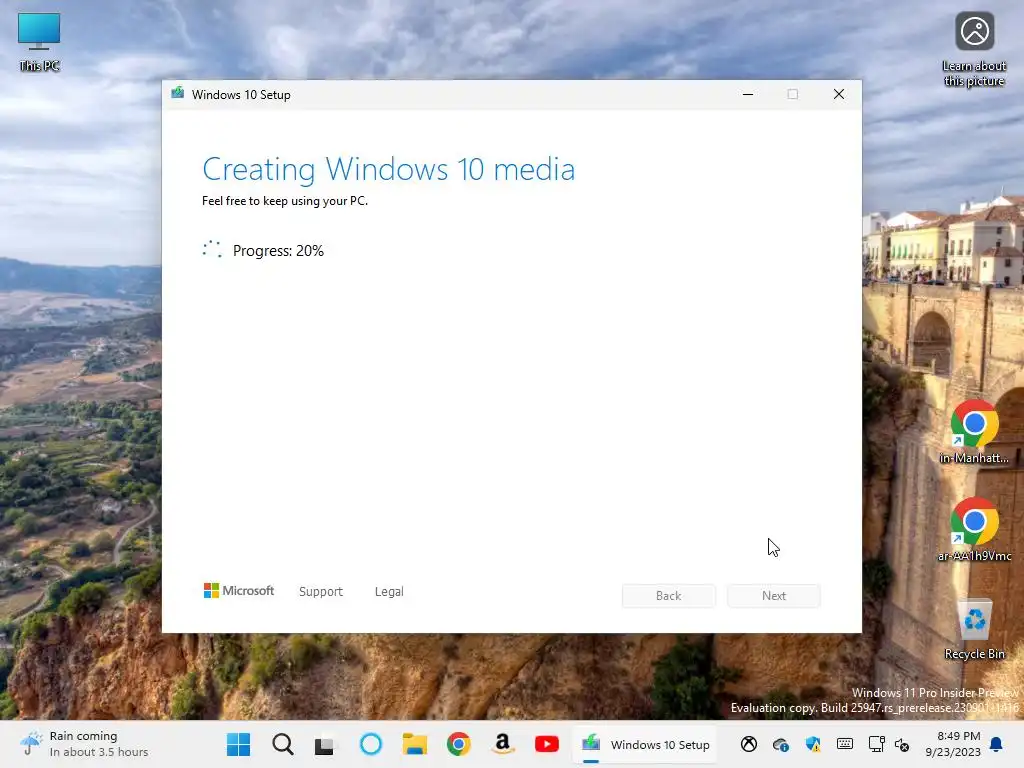This screenshot has height=768, width=1024.
Task: Open the Rain coming weather widget
Action: click(x=84, y=744)
